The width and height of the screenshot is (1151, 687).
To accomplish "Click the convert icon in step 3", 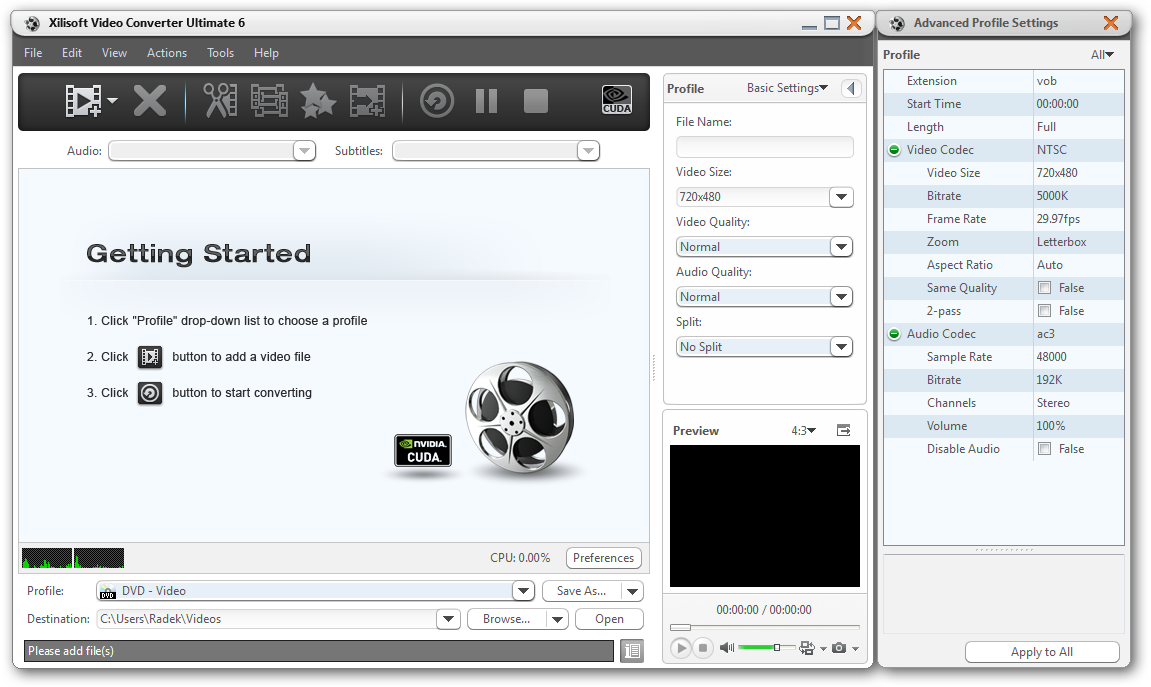I will 150,393.
